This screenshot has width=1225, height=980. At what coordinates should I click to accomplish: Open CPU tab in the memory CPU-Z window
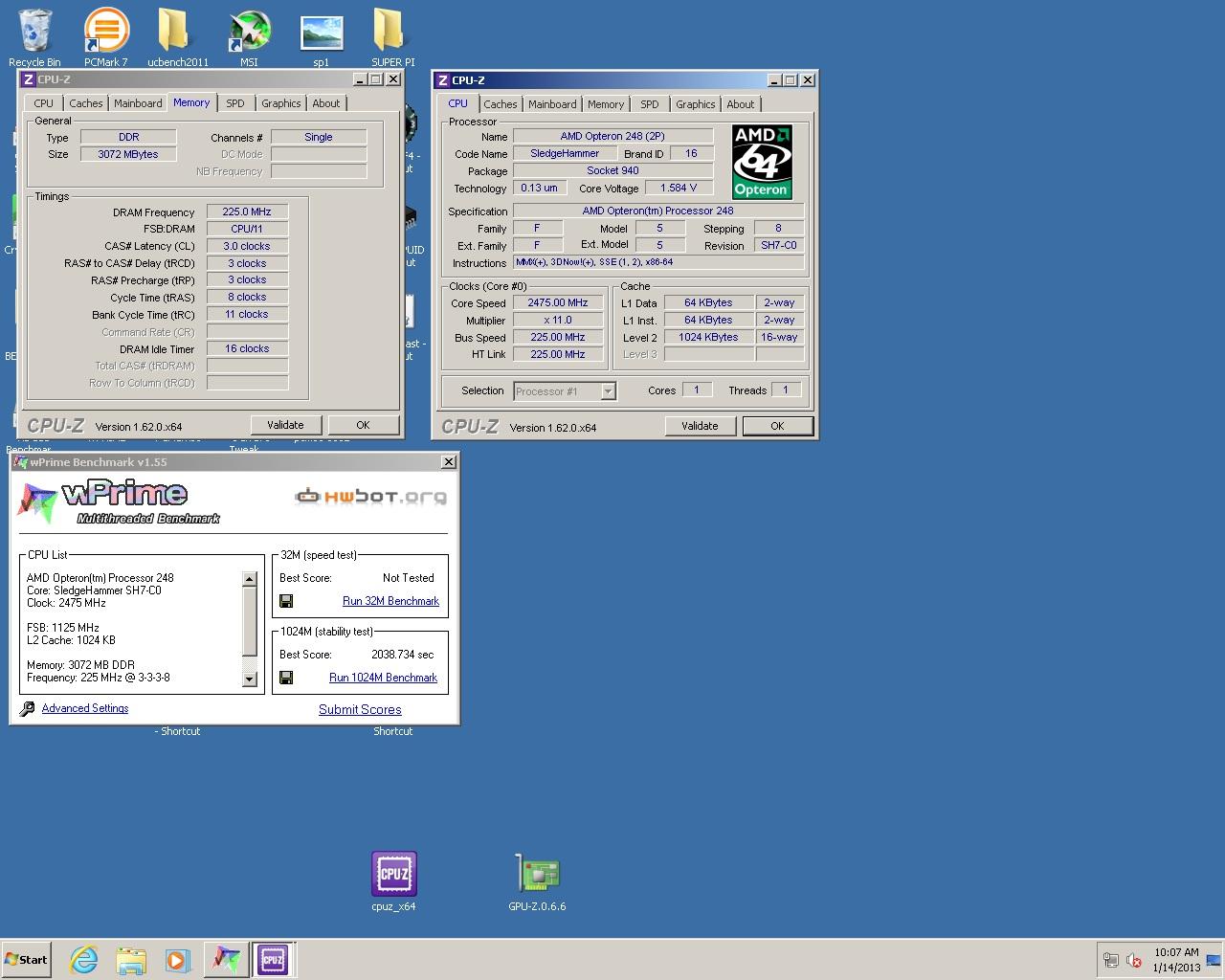[x=44, y=103]
